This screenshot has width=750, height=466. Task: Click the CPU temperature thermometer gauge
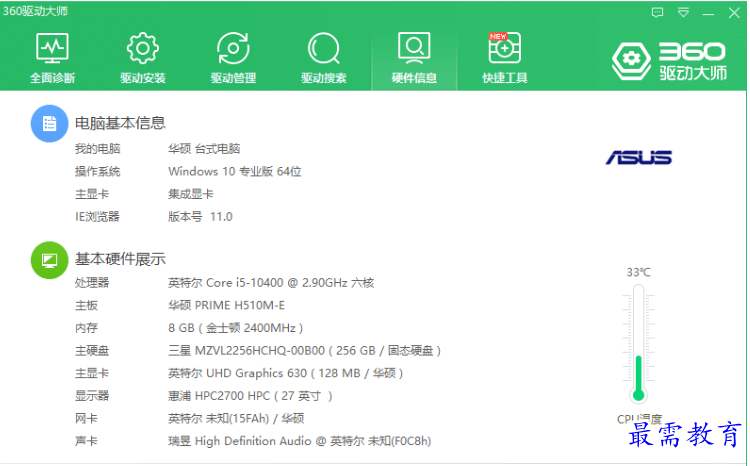[638, 343]
